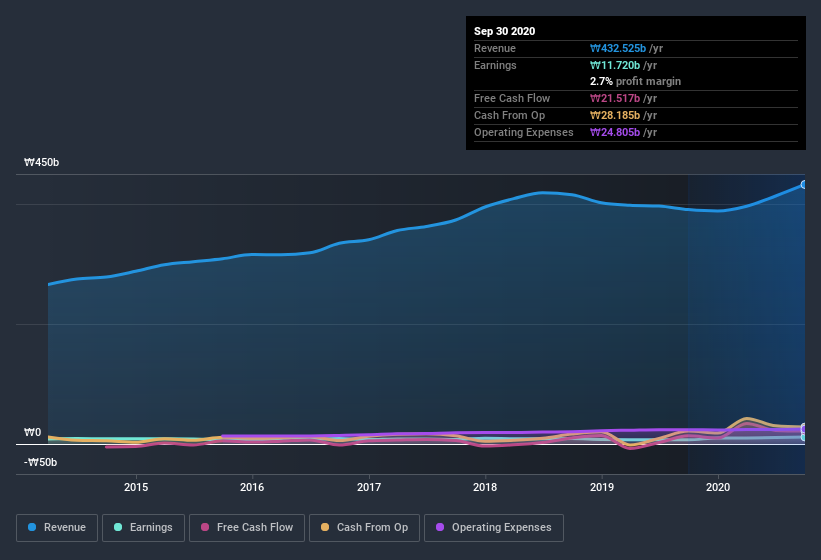Screen dimensions: 821x560
Task: Toggle the Revenue legend button
Action: pyautogui.click(x=57, y=528)
